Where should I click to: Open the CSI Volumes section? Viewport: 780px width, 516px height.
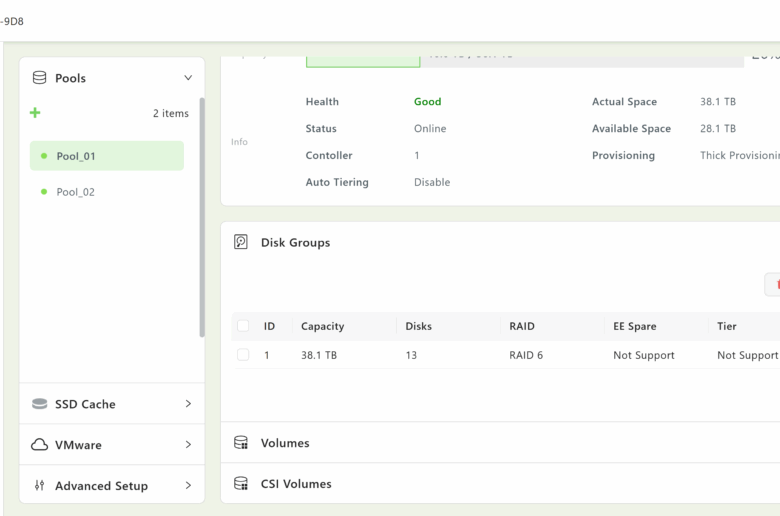[x=296, y=484]
